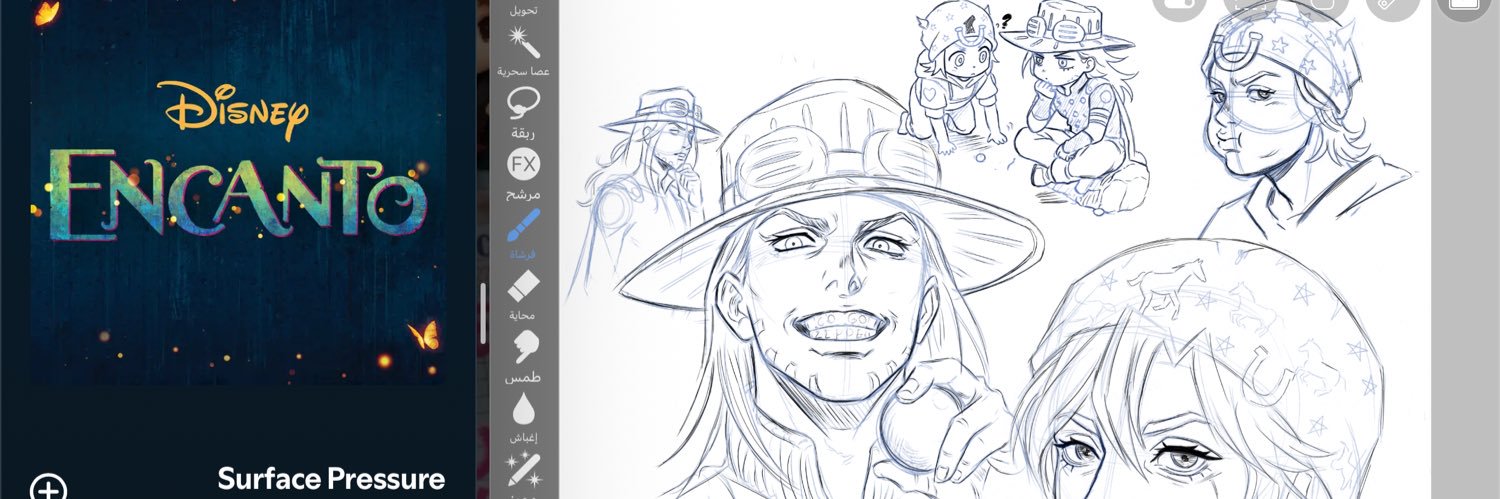The image size is (1500, 499).
Task: Select the Eraser tool
Action: [x=524, y=287]
